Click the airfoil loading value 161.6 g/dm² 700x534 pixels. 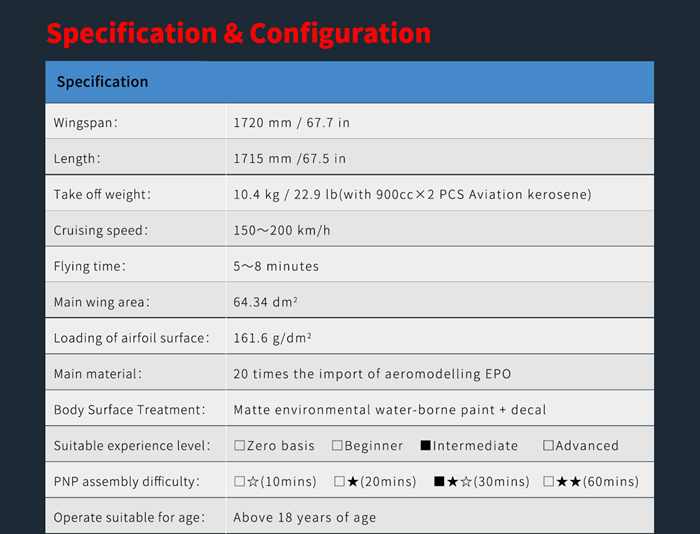(272, 338)
